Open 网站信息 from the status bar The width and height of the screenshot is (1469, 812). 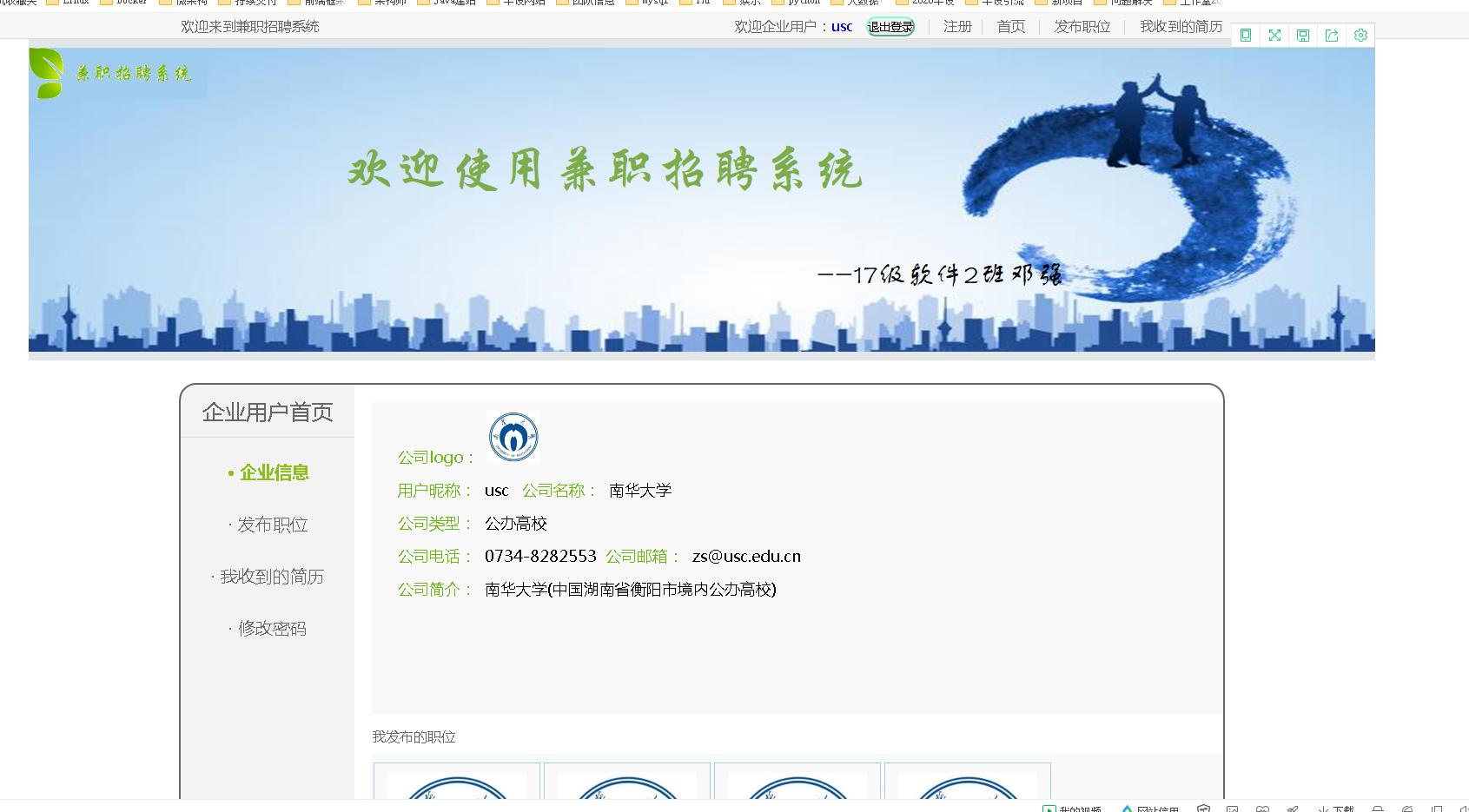coord(1155,808)
